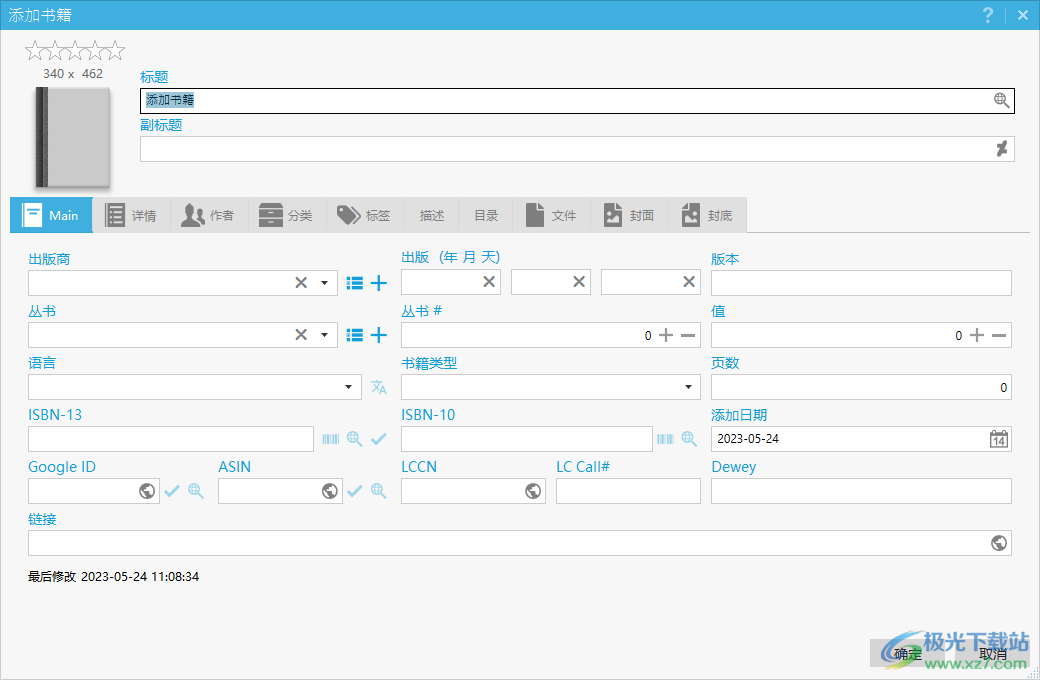Viewport: 1040px width, 680px height.
Task: Focus the 页数 input field
Action: (861, 387)
